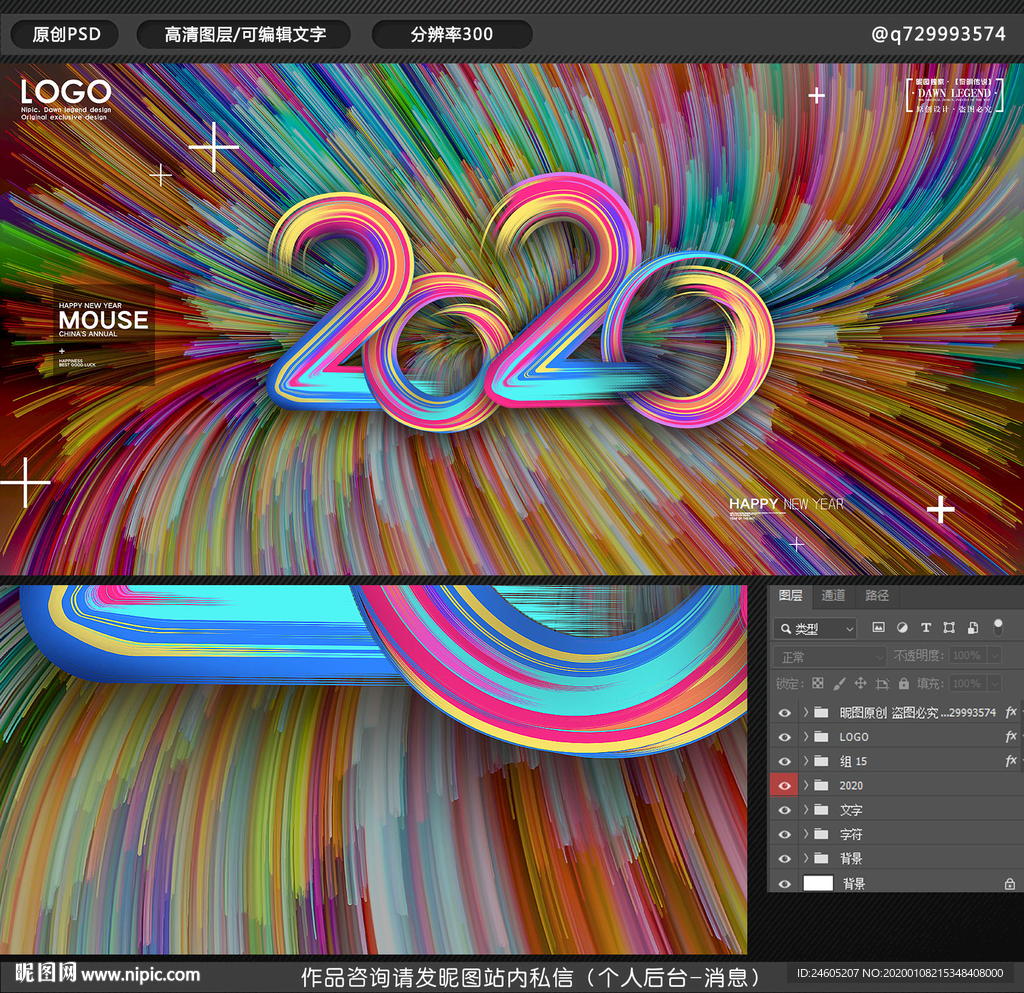This screenshot has height=993, width=1024.
Task: Toggle visibility of the 文字 group
Action: pos(784,810)
